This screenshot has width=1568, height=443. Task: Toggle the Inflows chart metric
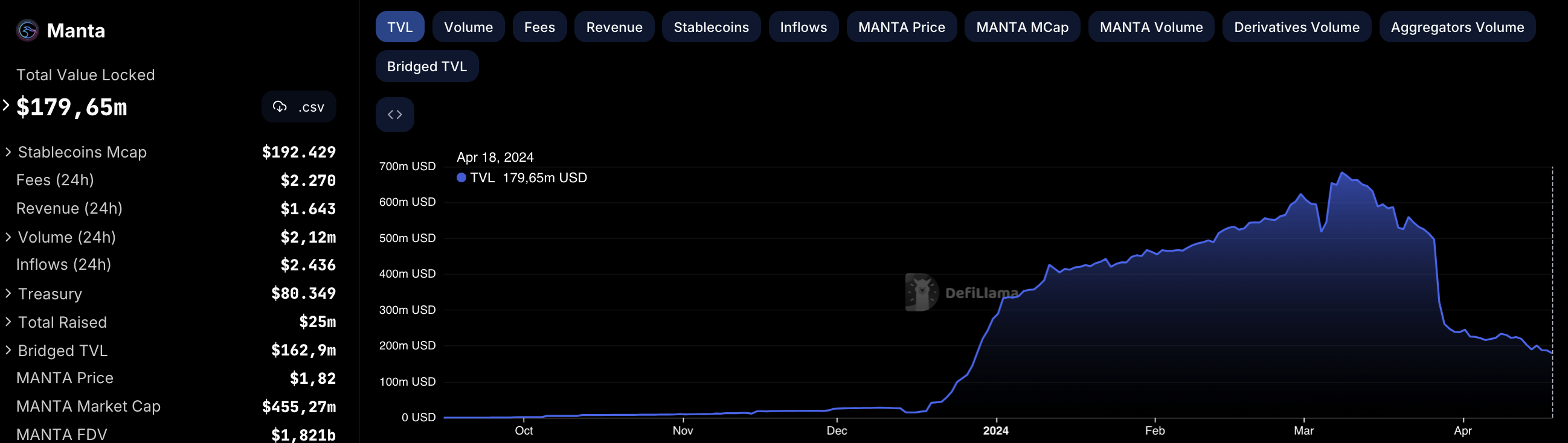[x=803, y=27]
